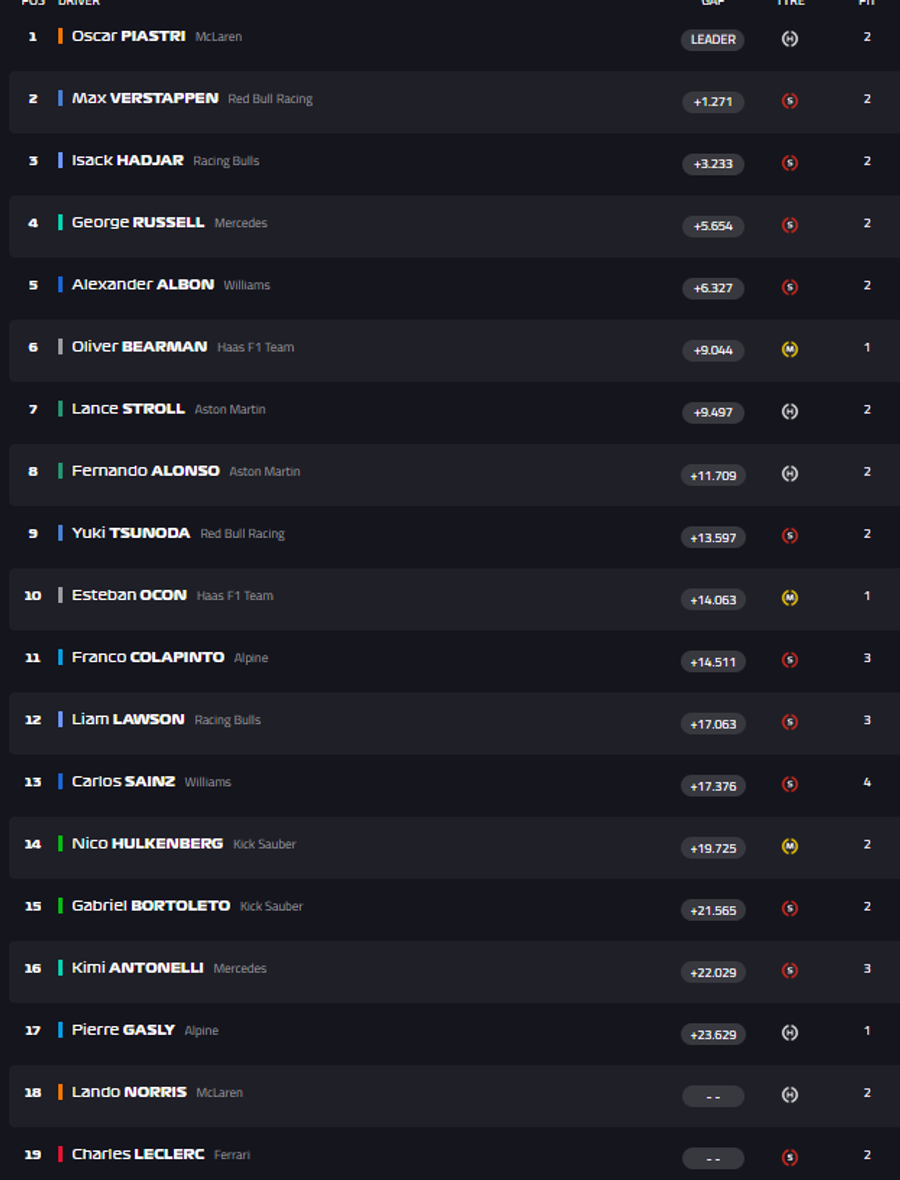
Task: Click Sainz's +17.376 gap badge
Action: (x=713, y=786)
